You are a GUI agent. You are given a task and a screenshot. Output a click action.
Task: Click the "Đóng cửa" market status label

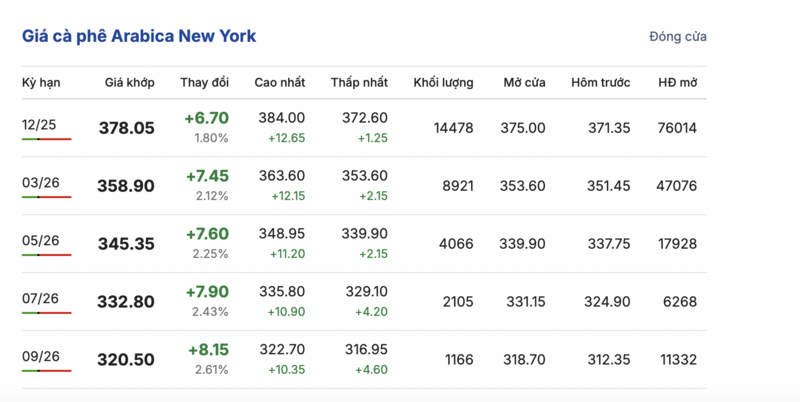(677, 37)
